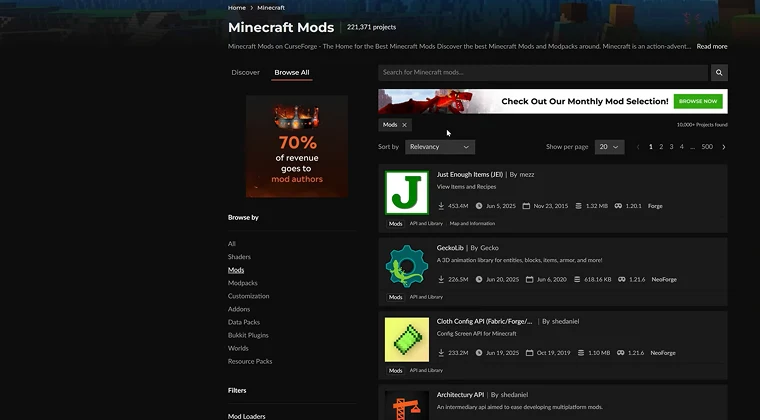Click the Architectury API crane icon
760x420 pixels.
(407, 405)
